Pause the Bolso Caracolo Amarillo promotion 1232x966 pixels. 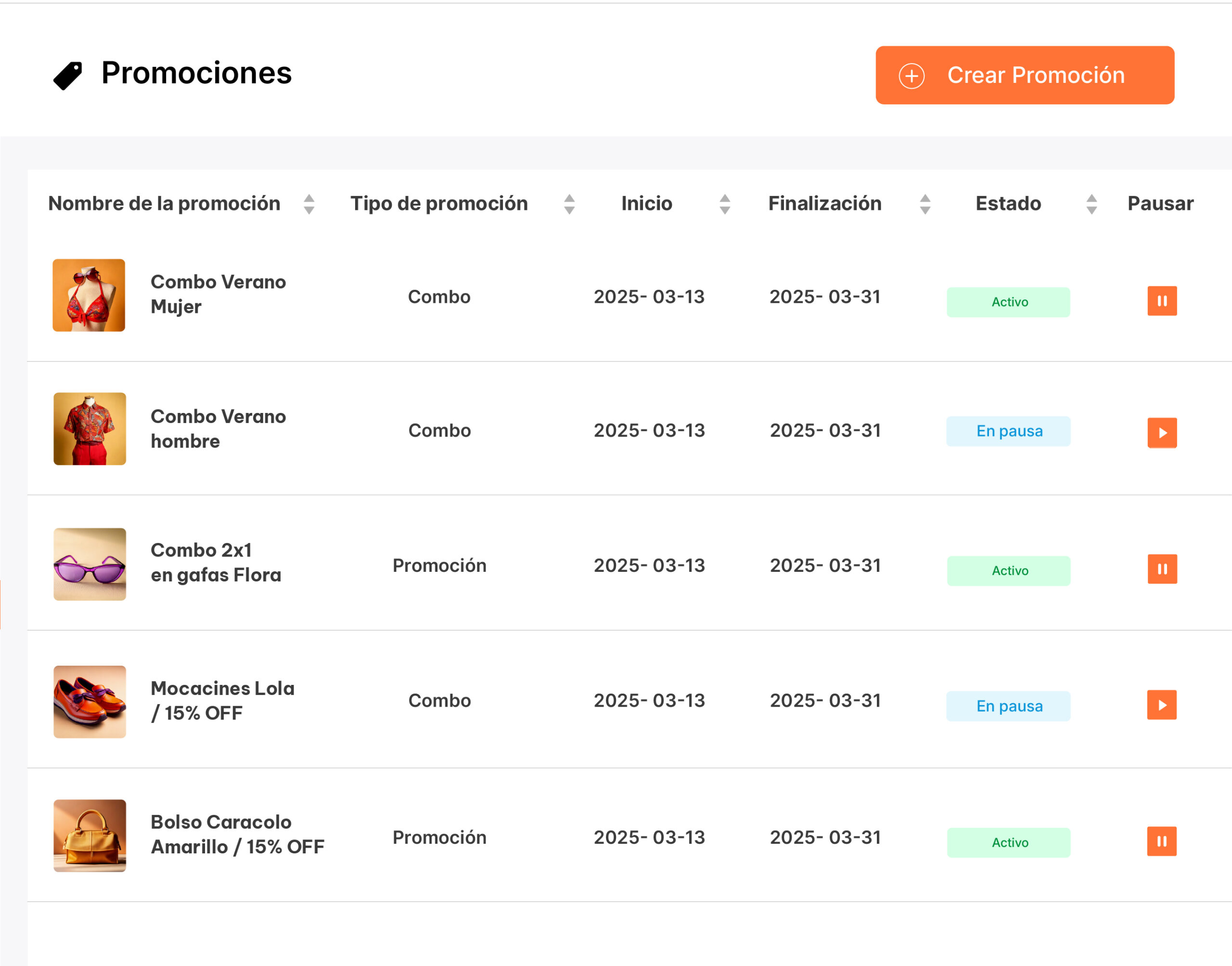(x=1161, y=841)
